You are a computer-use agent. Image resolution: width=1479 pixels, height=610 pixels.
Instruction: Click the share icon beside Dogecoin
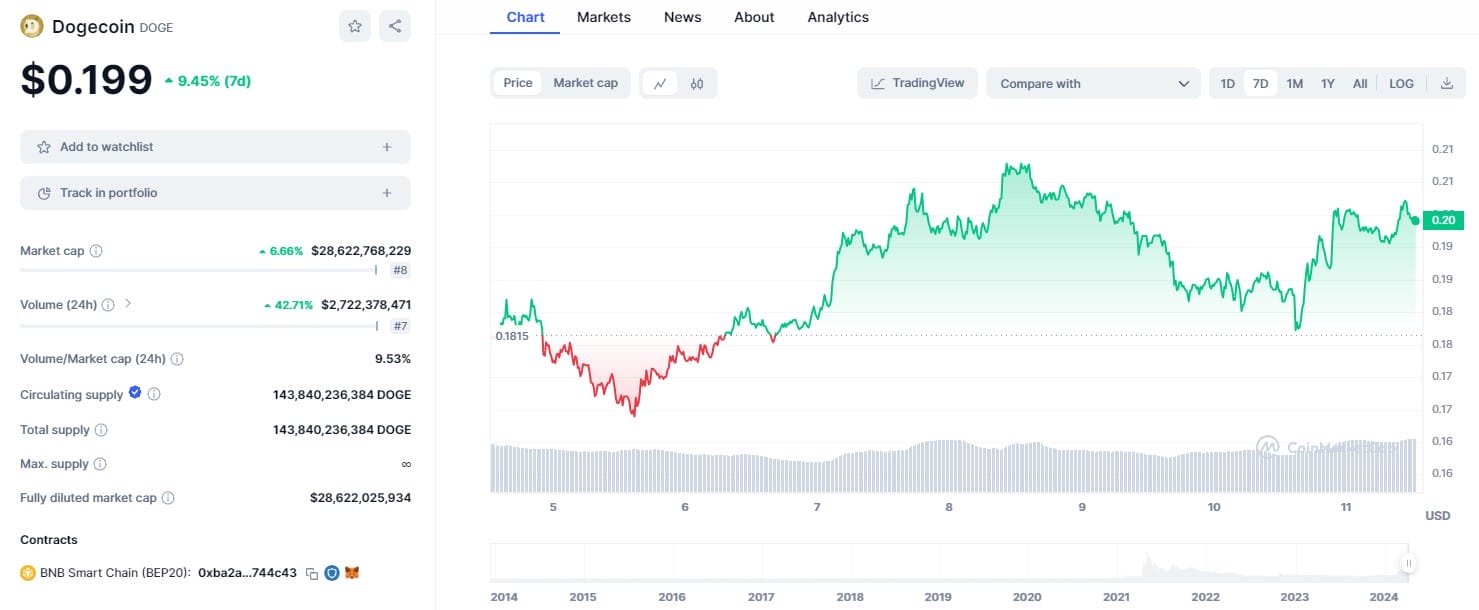(395, 27)
